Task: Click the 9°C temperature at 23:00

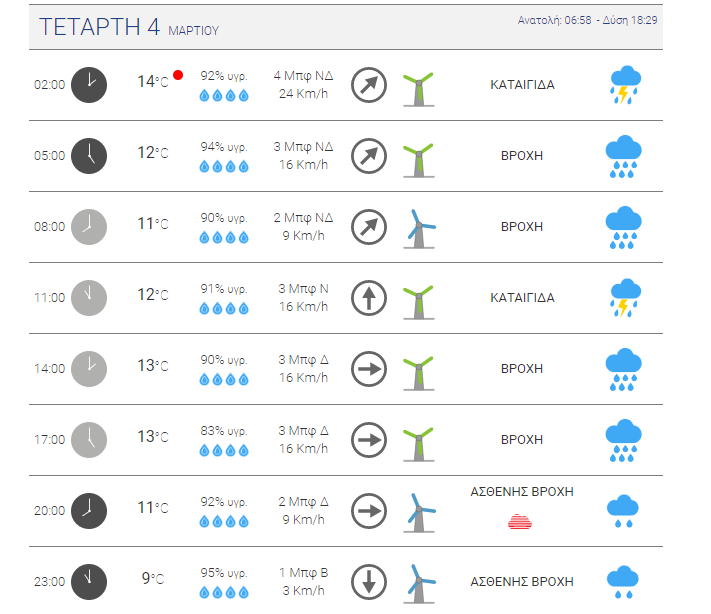Action: click(x=153, y=578)
